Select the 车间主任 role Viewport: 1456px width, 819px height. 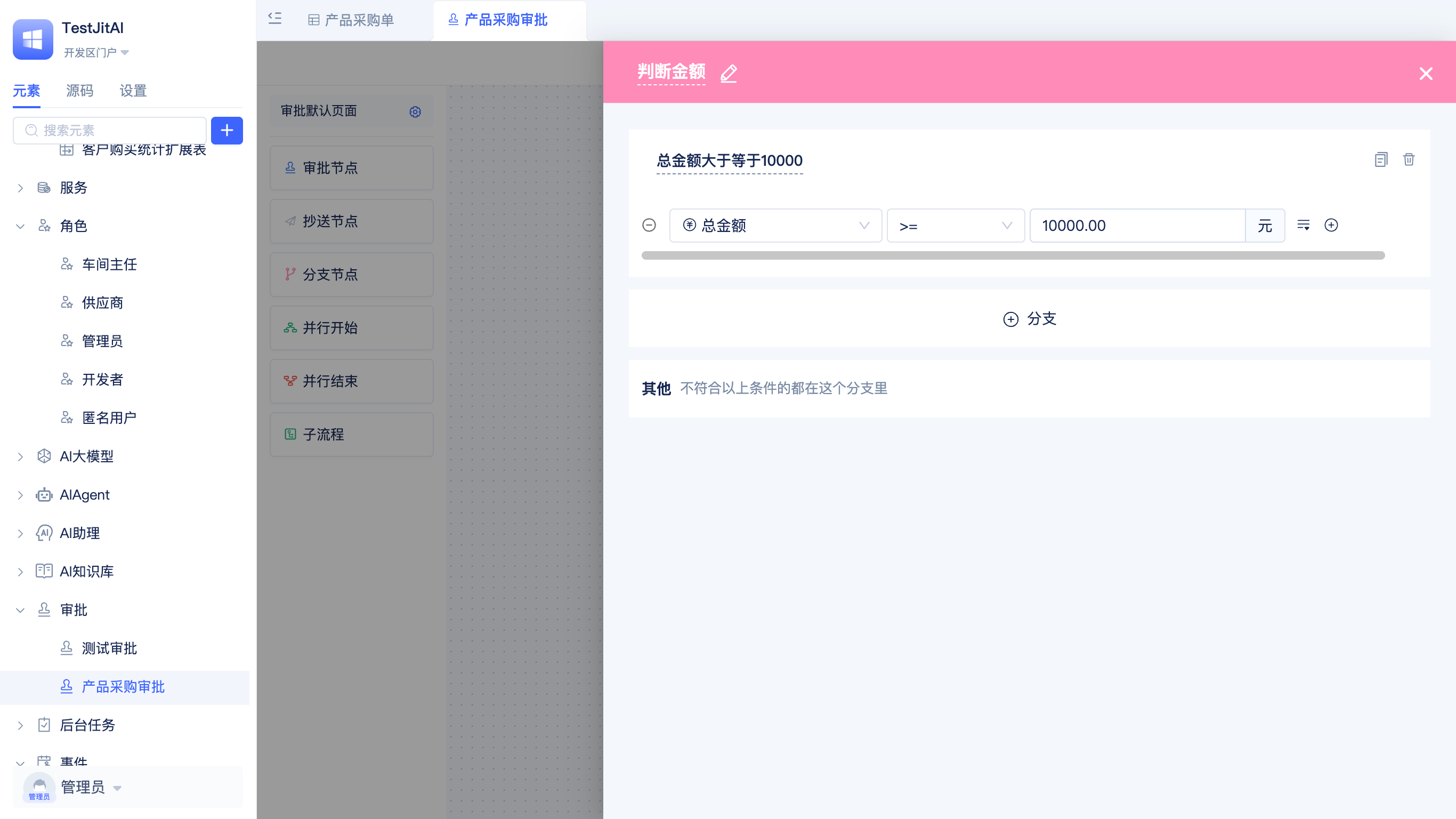coord(110,264)
